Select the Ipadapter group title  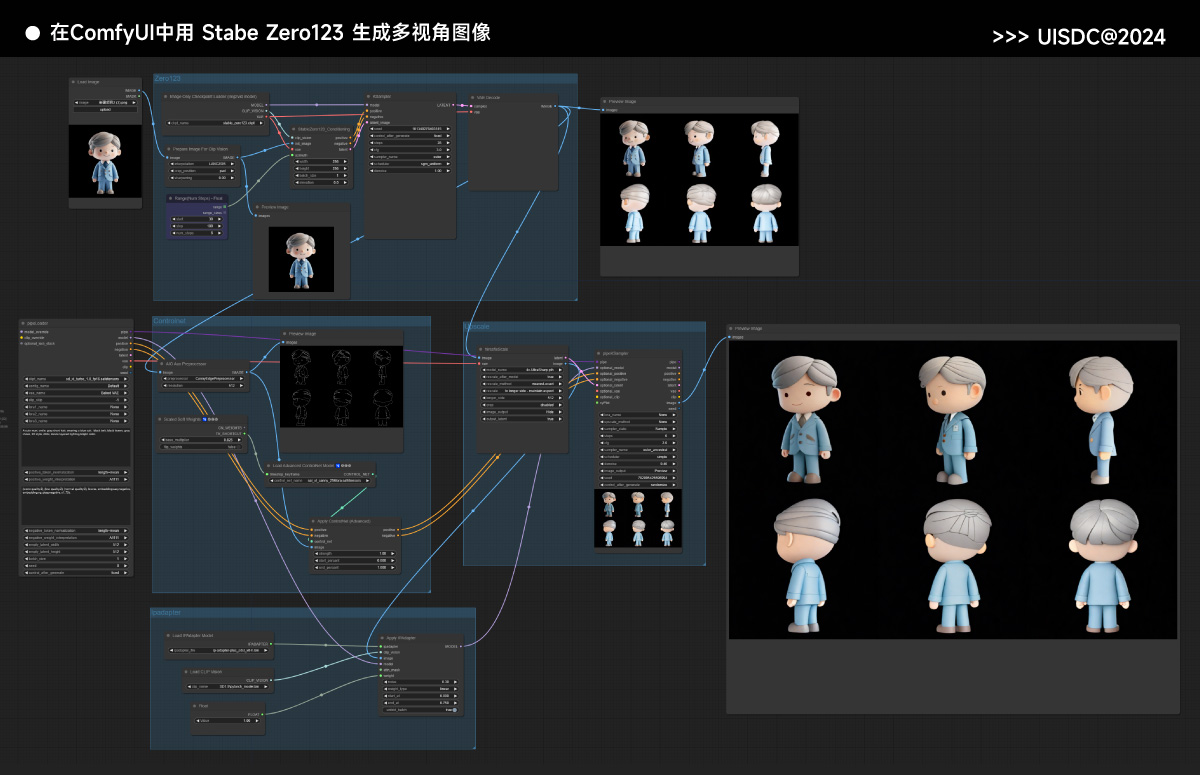pyautogui.click(x=166, y=612)
